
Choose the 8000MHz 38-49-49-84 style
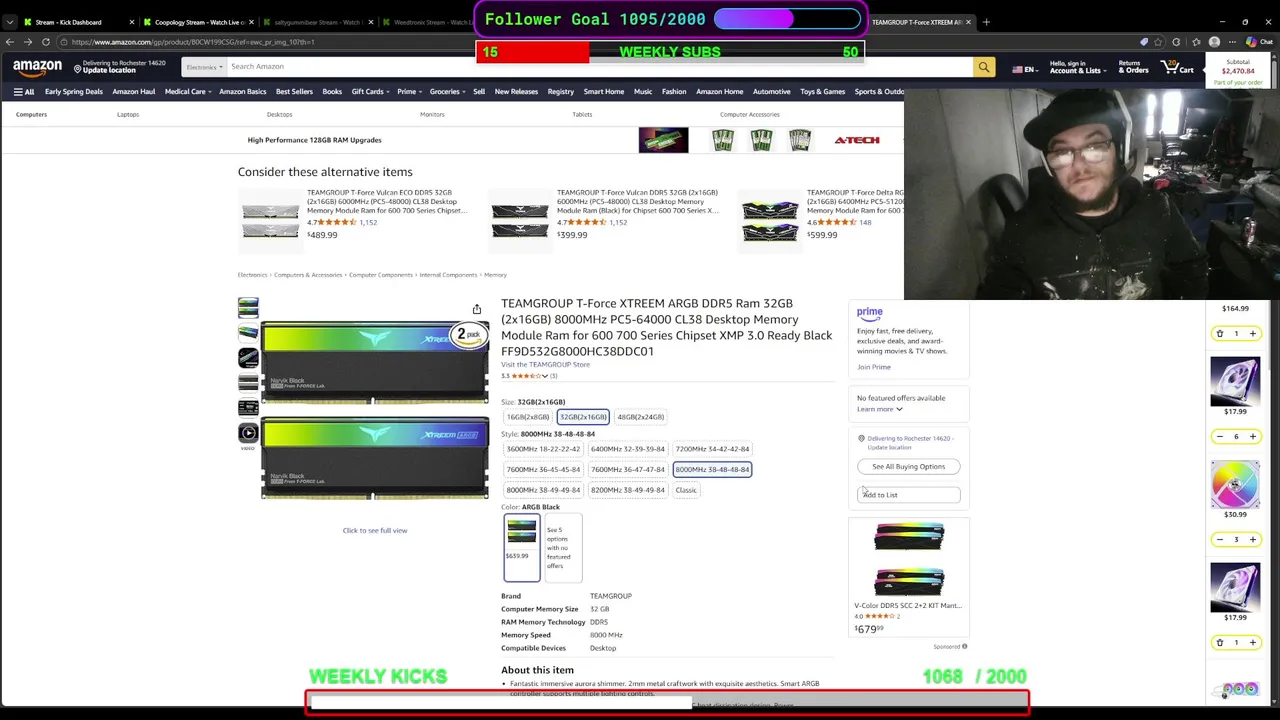[543, 490]
